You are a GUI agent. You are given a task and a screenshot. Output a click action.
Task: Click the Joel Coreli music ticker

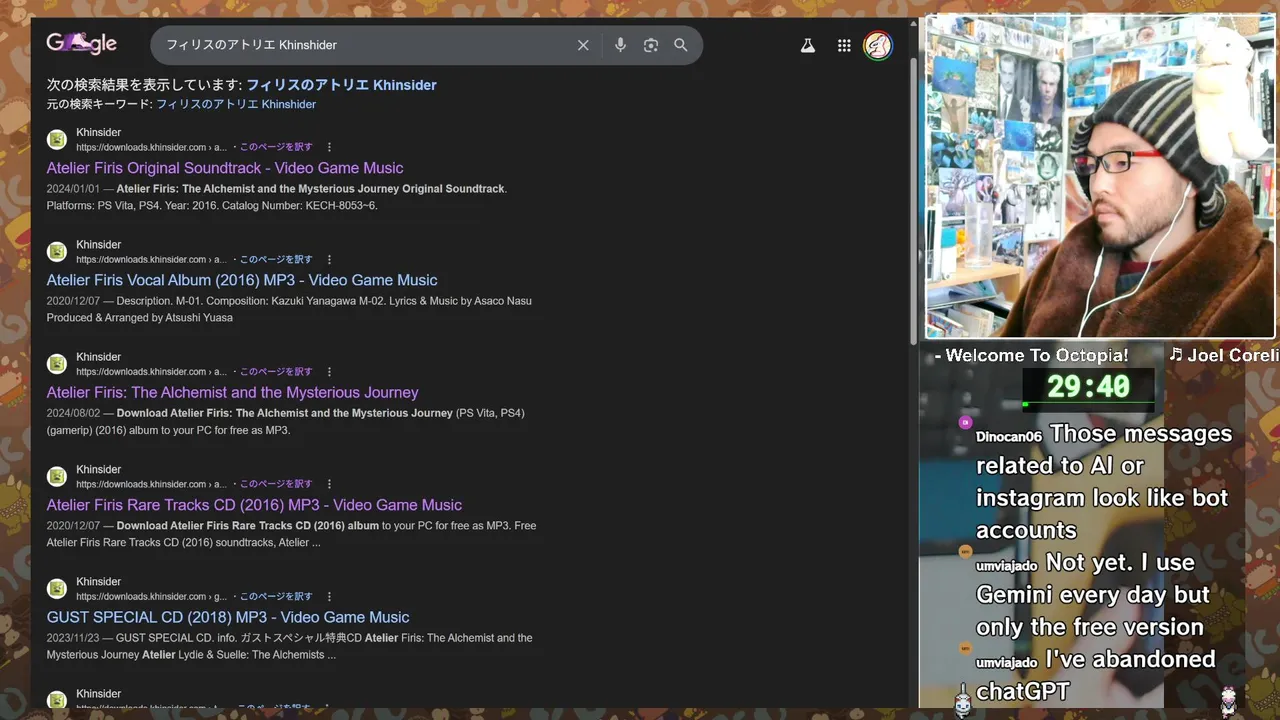(1224, 355)
